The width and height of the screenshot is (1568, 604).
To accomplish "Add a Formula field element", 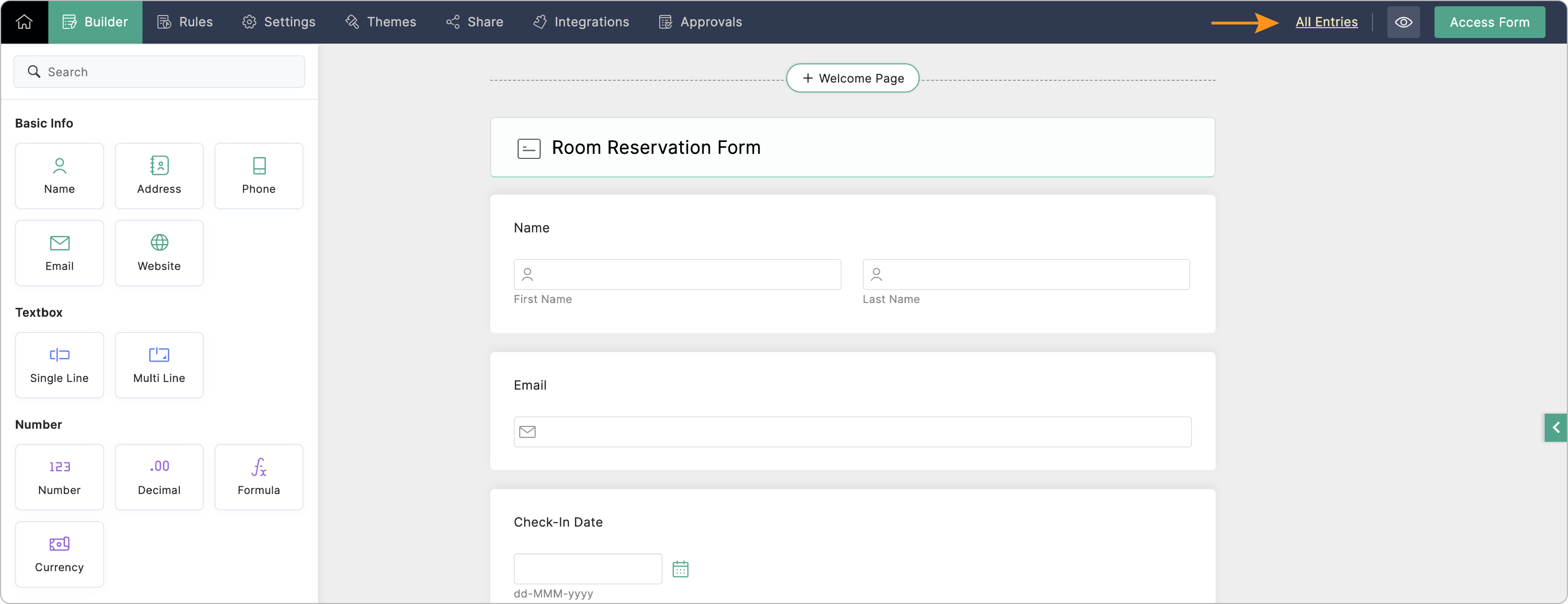I will 259,477.
